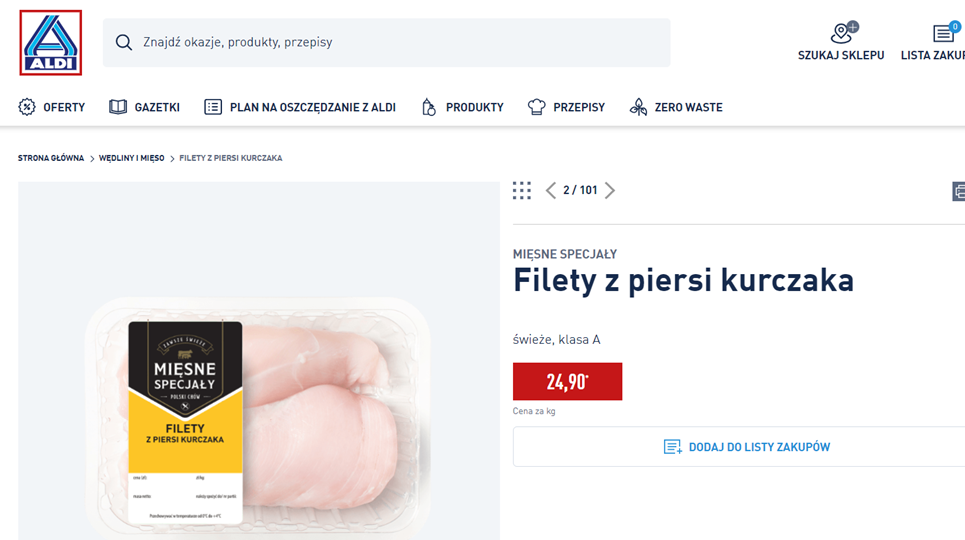Go to previous product arrow
Viewport: 965px width, 540px height.
click(550, 190)
